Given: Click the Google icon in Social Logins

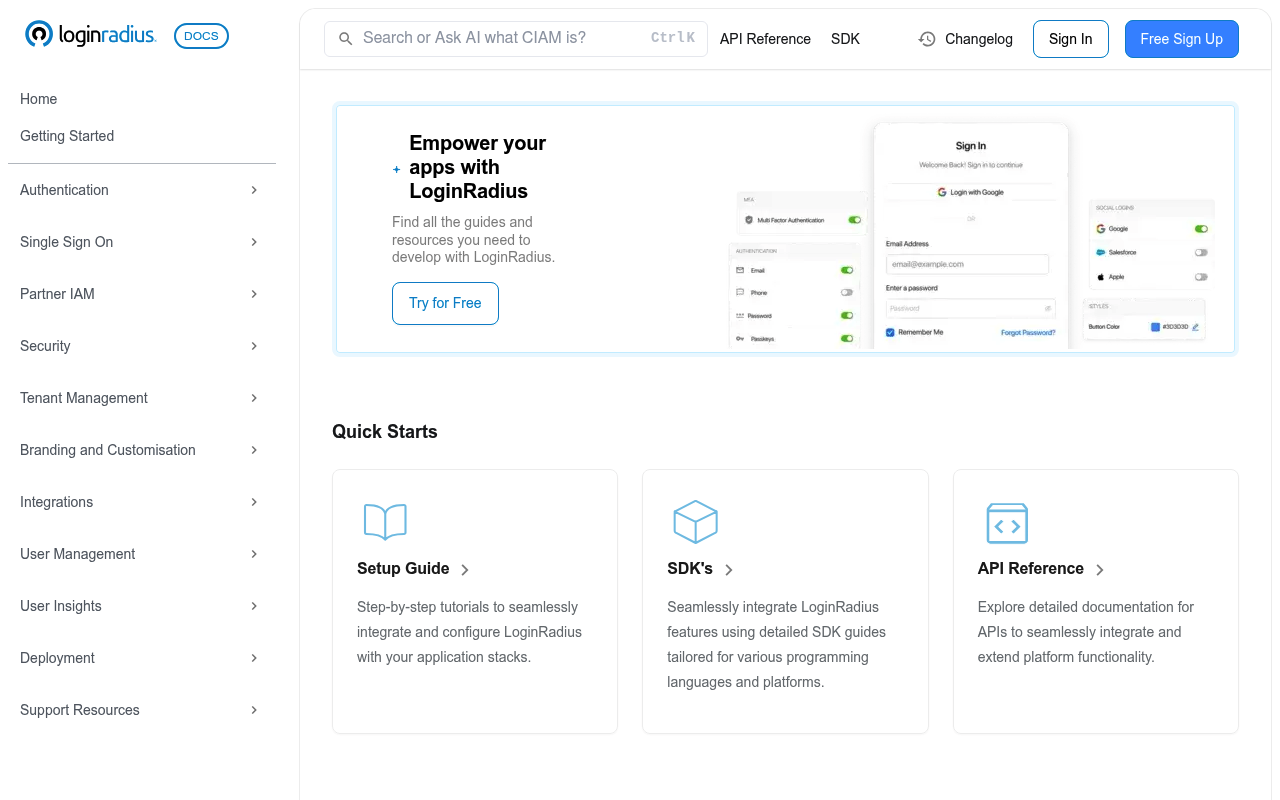Looking at the screenshot, I should [1101, 229].
